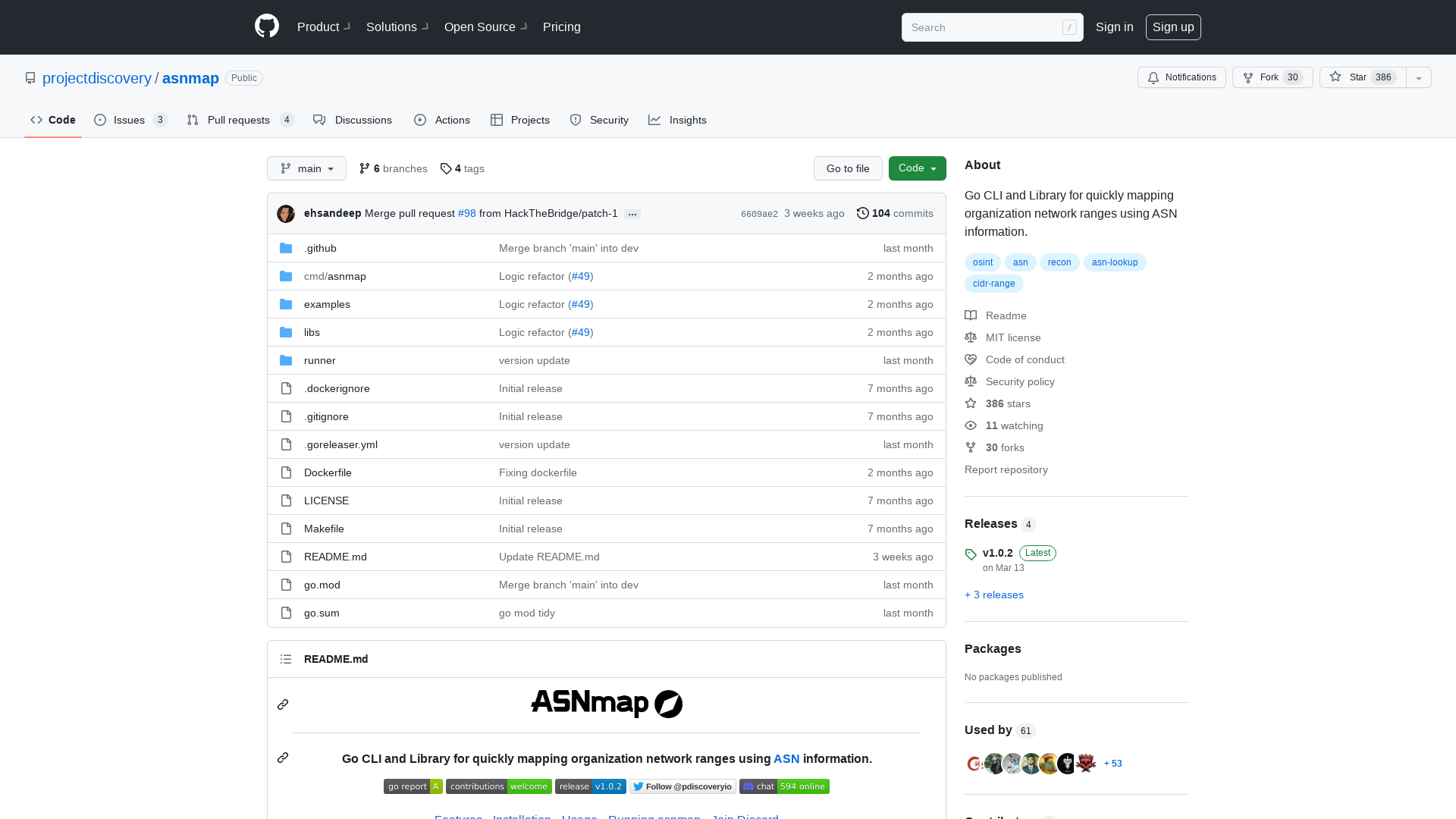This screenshot has height=819, width=1456.
Task: Click the Security shield tab icon
Action: (576, 120)
